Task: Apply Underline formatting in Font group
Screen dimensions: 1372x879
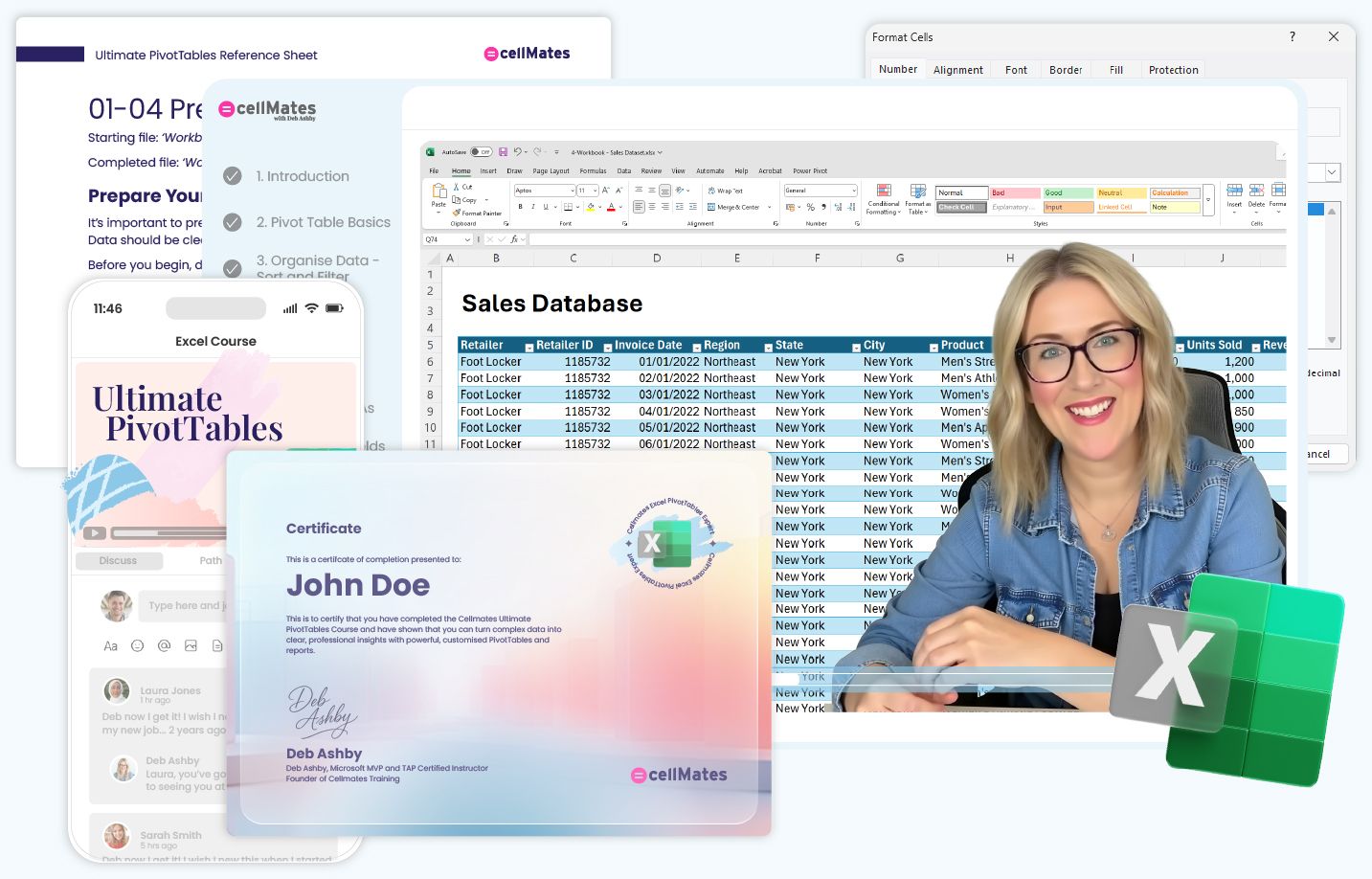Action: (x=546, y=207)
